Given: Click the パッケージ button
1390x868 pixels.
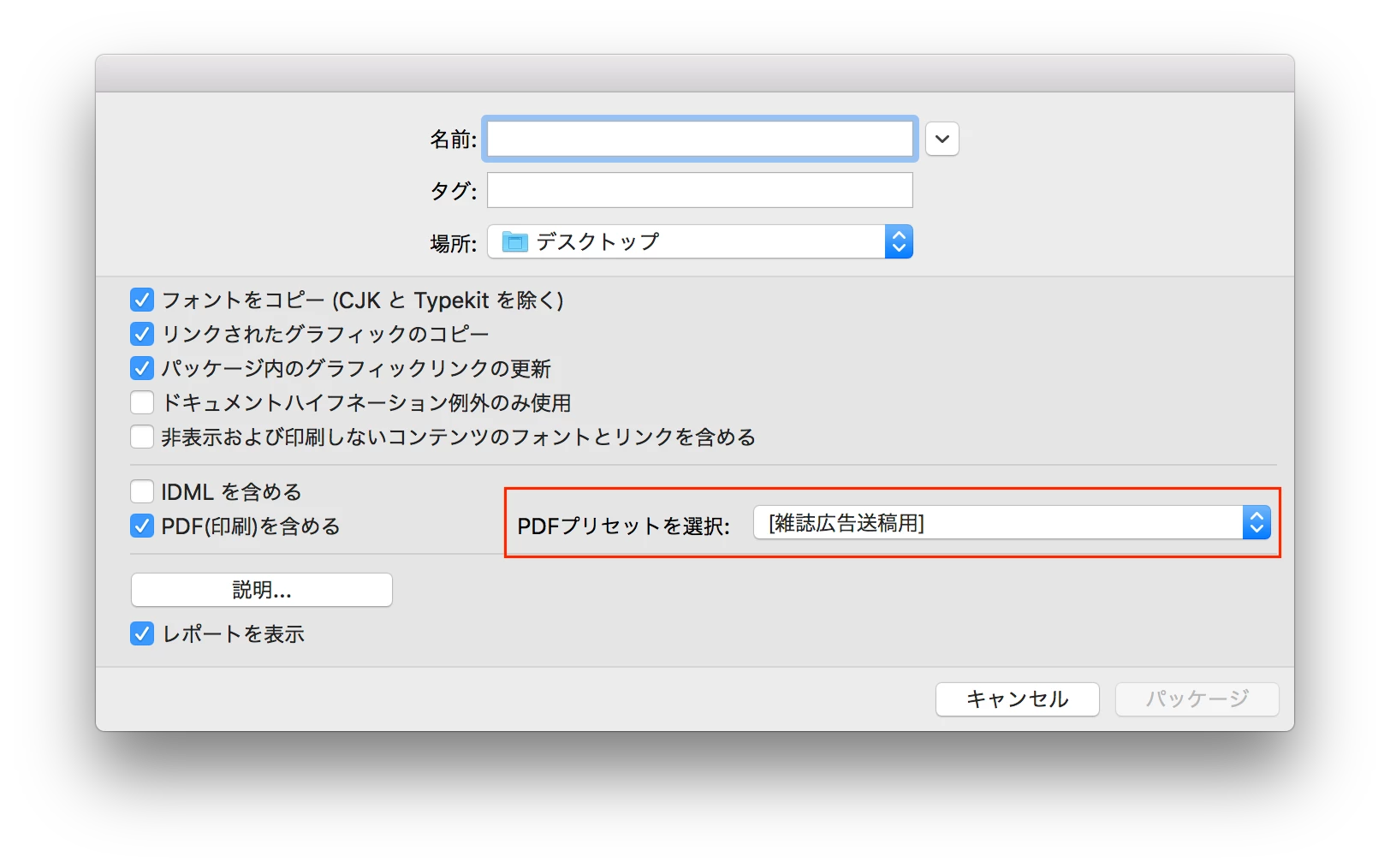Looking at the screenshot, I should 1197,699.
